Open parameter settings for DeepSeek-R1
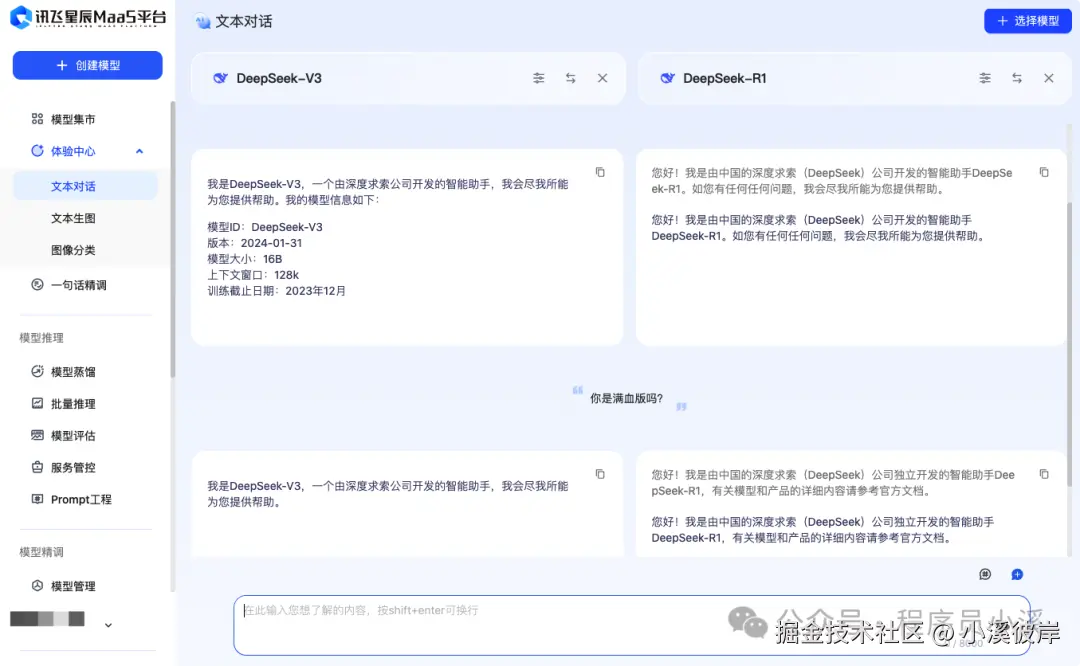The image size is (1080, 666). (x=985, y=78)
